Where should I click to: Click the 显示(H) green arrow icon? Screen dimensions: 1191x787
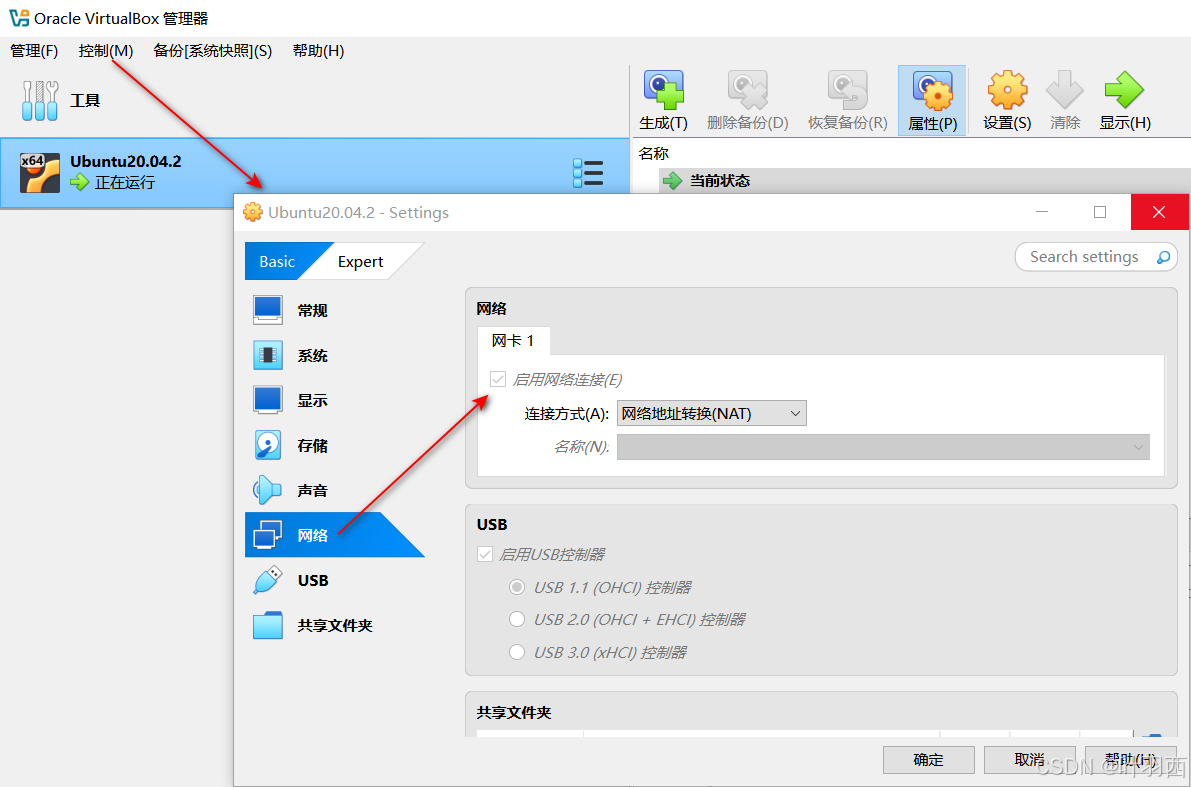(1124, 90)
